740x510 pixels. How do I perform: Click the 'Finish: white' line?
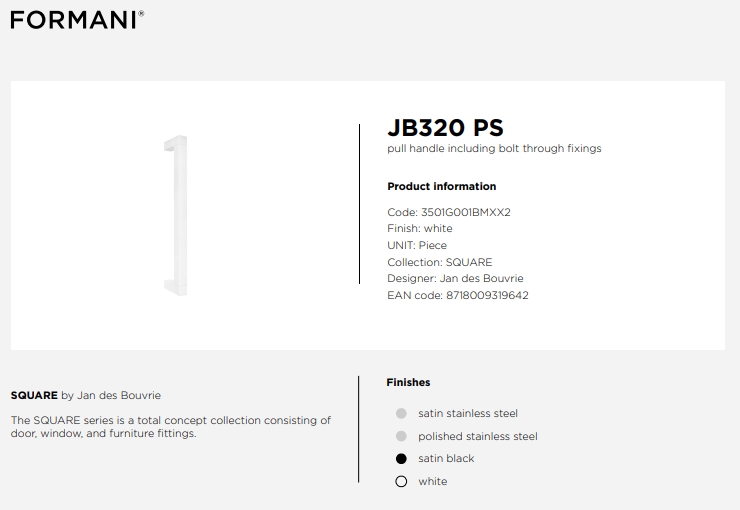click(x=420, y=228)
